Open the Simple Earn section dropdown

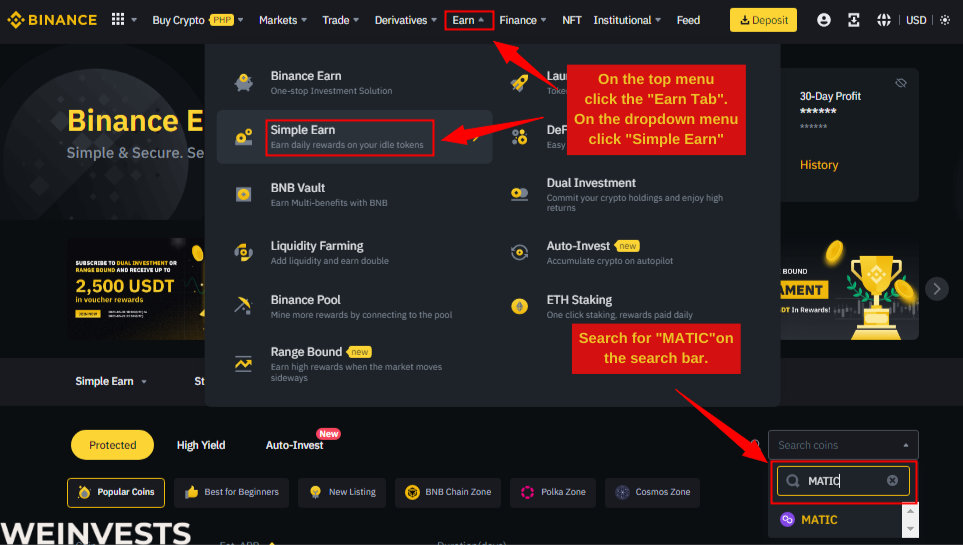(x=111, y=381)
